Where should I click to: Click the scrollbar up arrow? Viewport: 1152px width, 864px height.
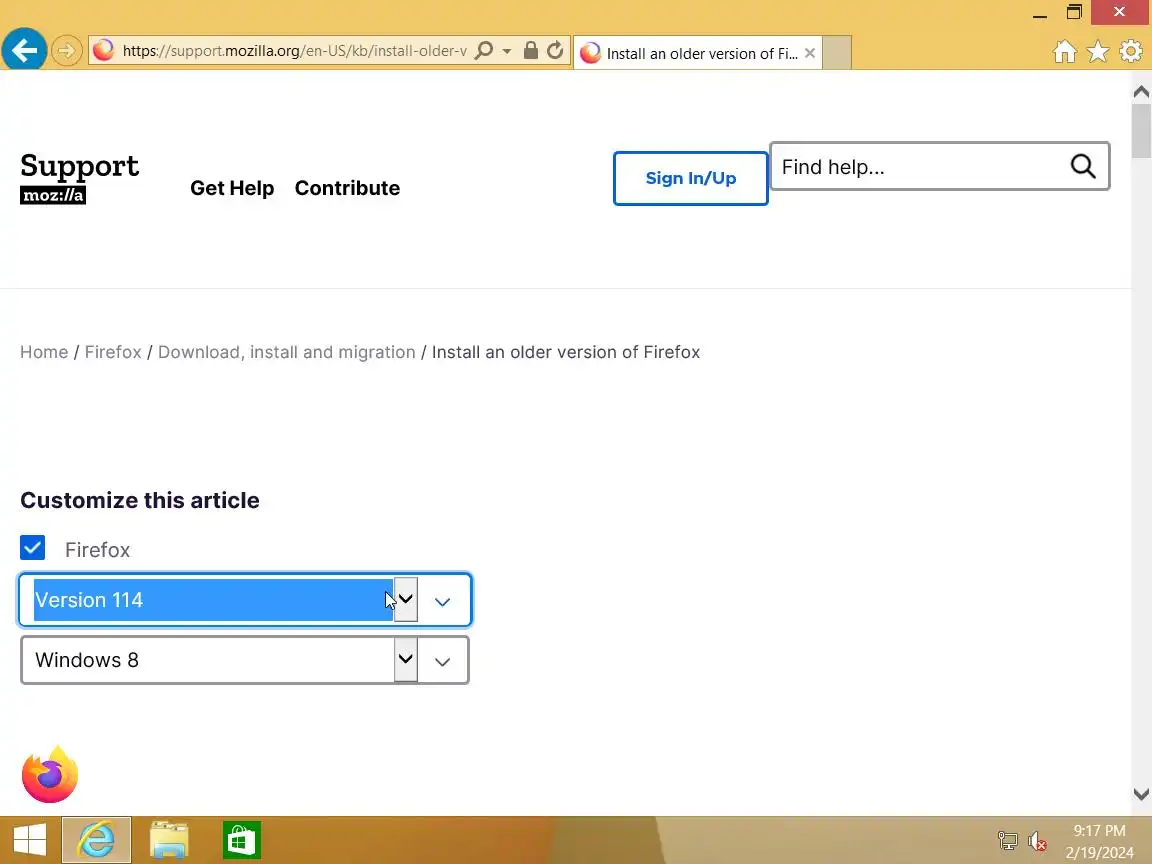pyautogui.click(x=1141, y=92)
